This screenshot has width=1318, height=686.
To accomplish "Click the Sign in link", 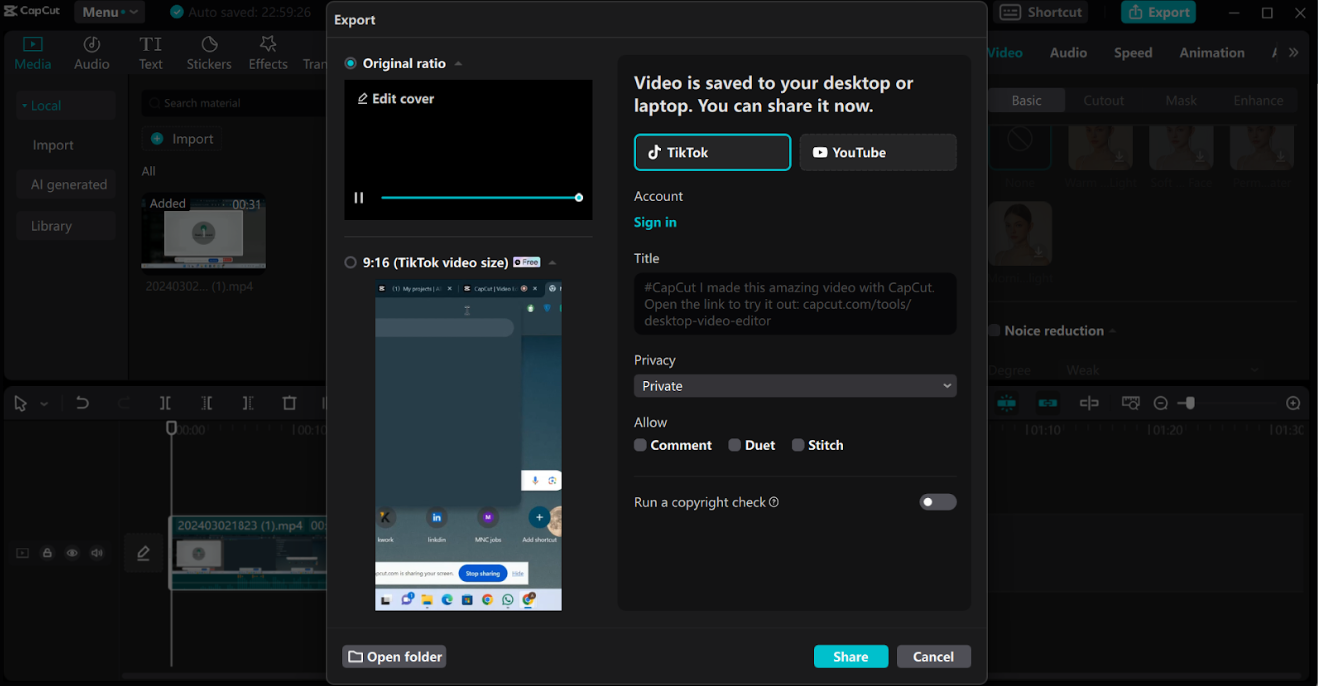I will click(655, 222).
